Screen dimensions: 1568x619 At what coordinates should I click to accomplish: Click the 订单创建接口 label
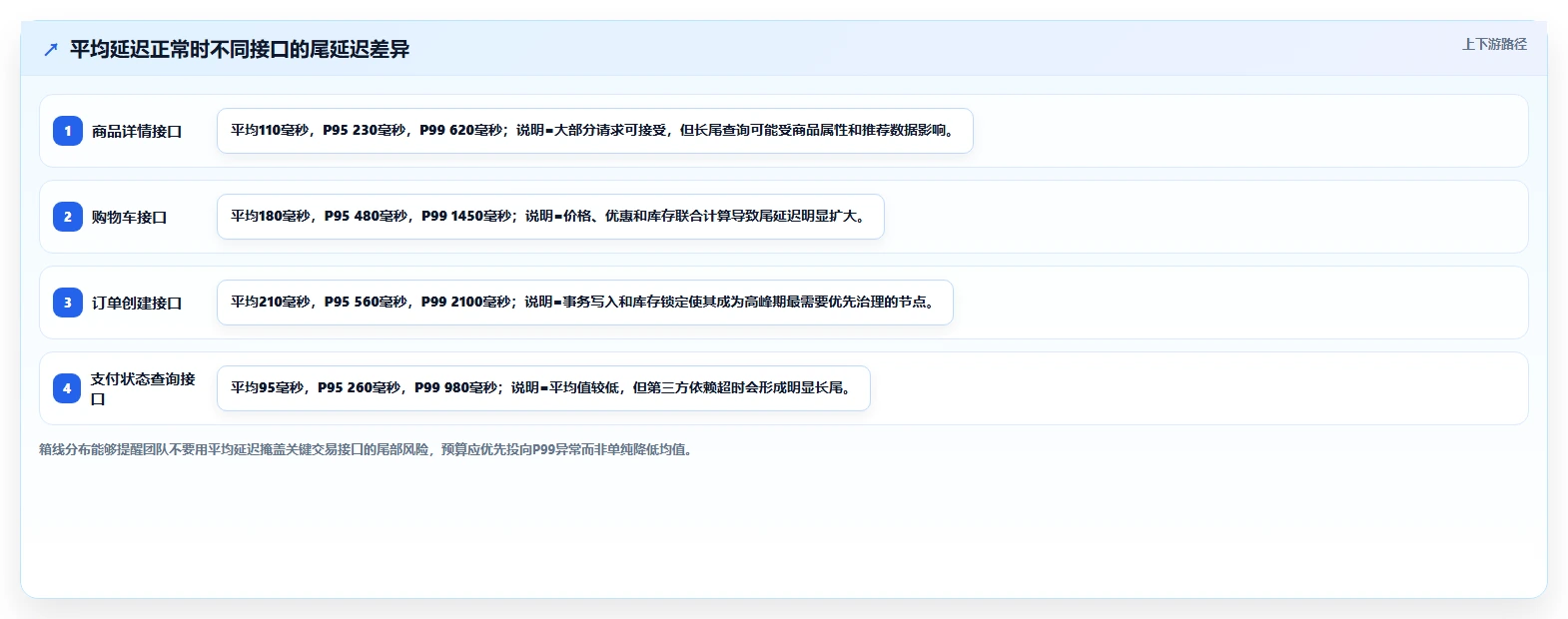click(137, 304)
